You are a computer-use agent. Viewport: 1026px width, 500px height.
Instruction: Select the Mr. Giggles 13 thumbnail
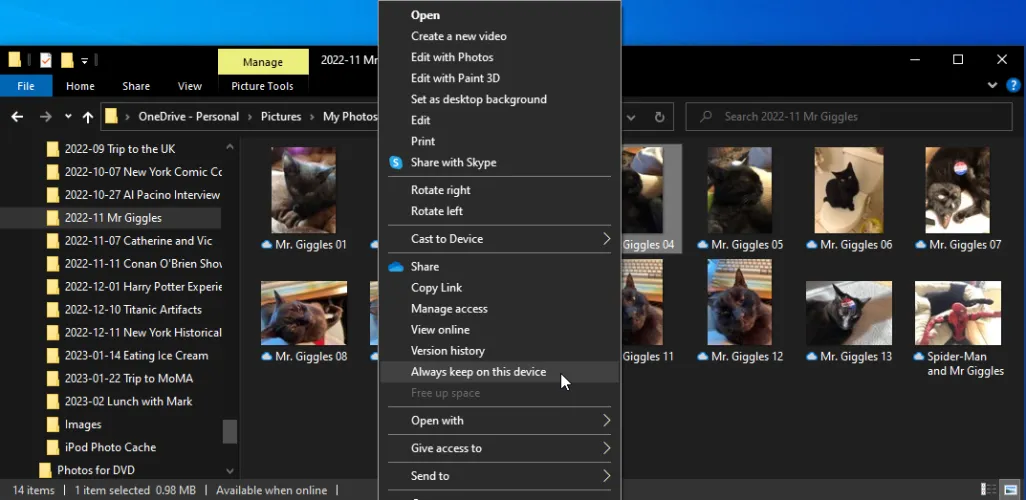click(x=849, y=322)
